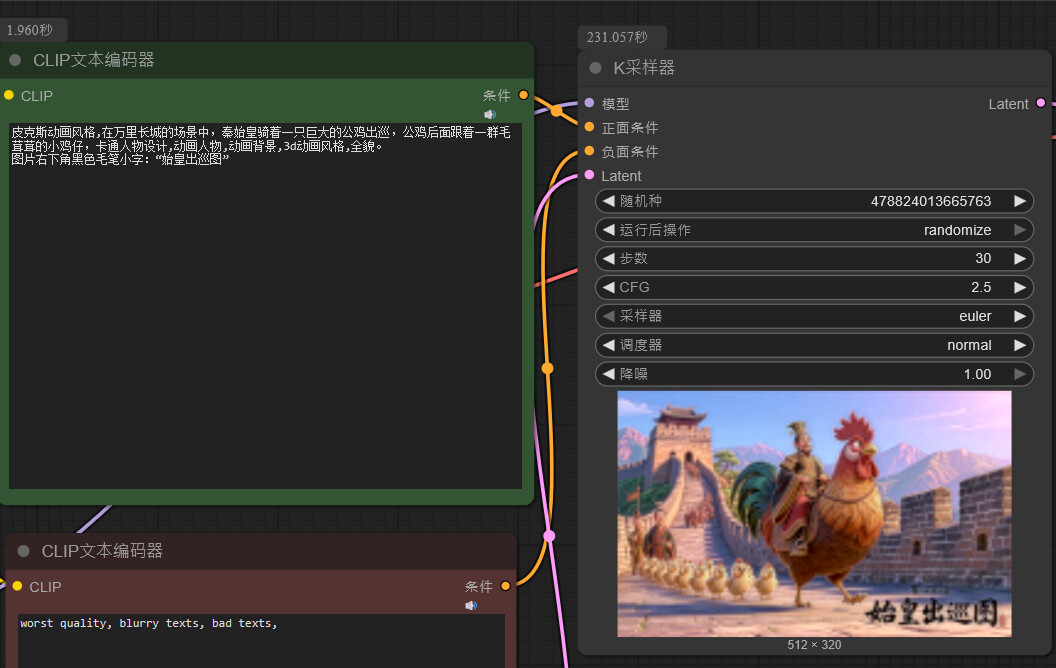
Task: Click the CFG value 2.5
Action: pos(981,287)
